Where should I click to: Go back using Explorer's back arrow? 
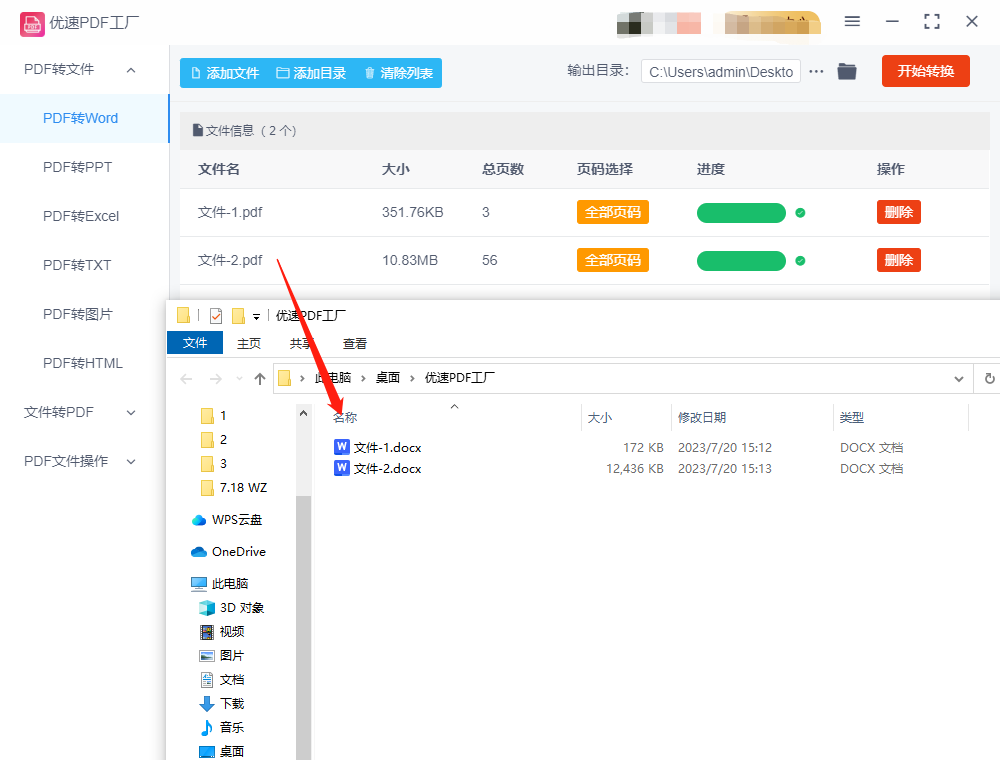[186, 379]
